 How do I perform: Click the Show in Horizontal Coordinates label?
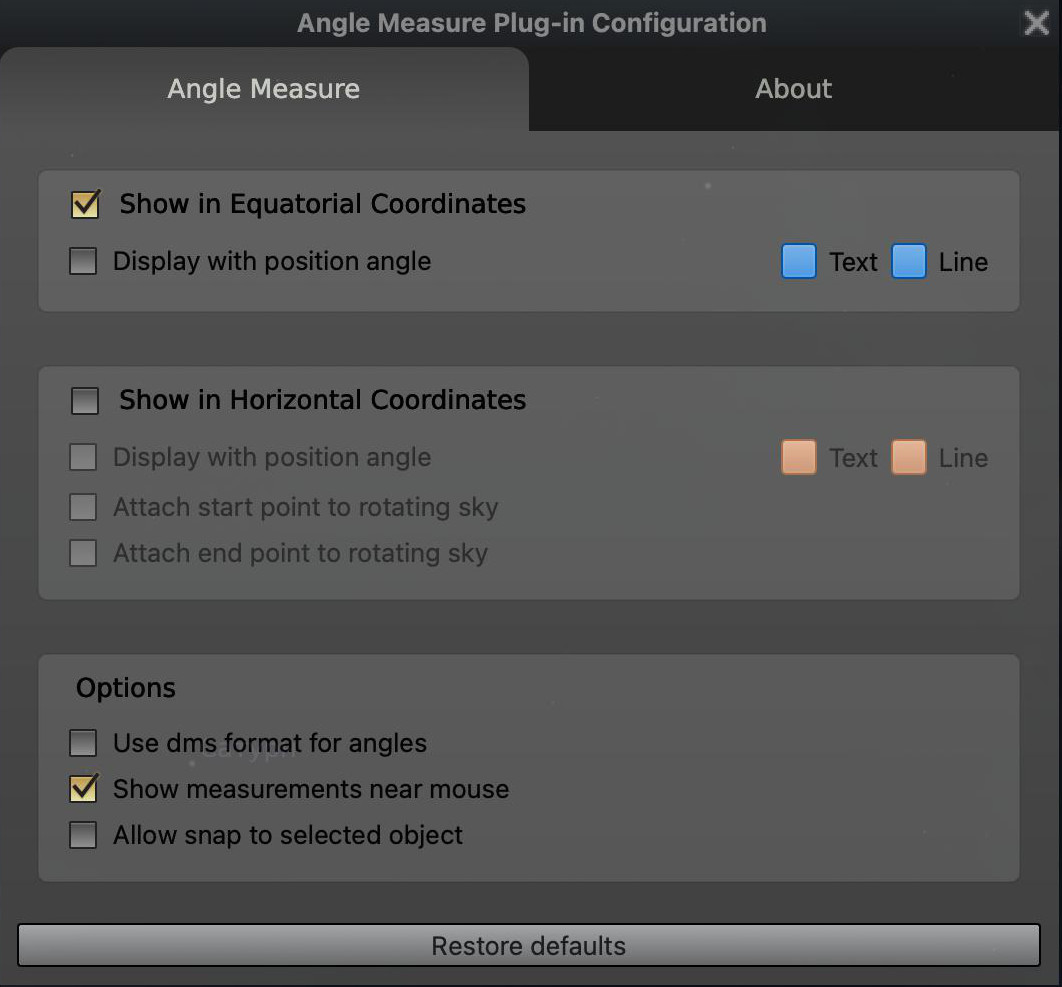pyautogui.click(x=322, y=400)
